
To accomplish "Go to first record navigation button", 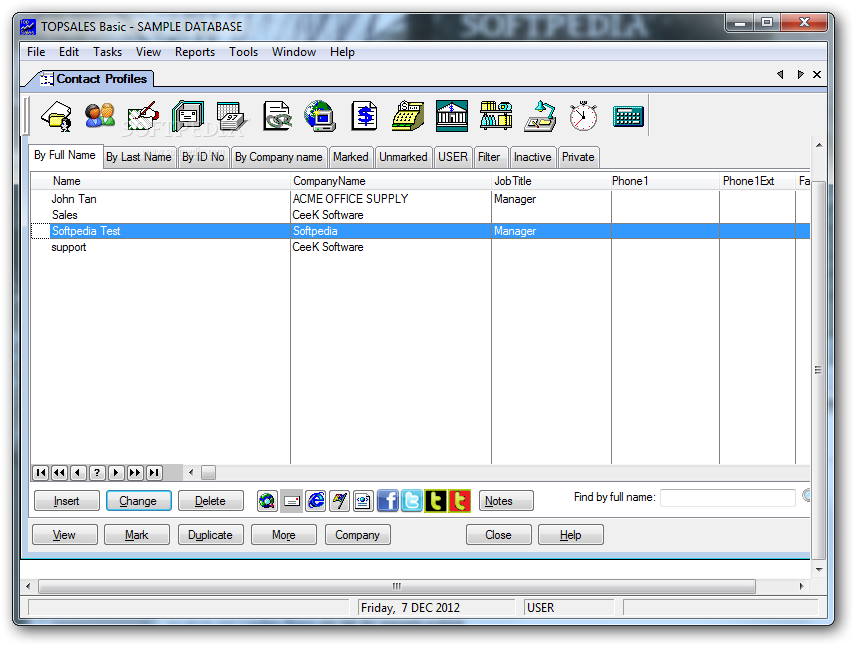I will [x=41, y=473].
